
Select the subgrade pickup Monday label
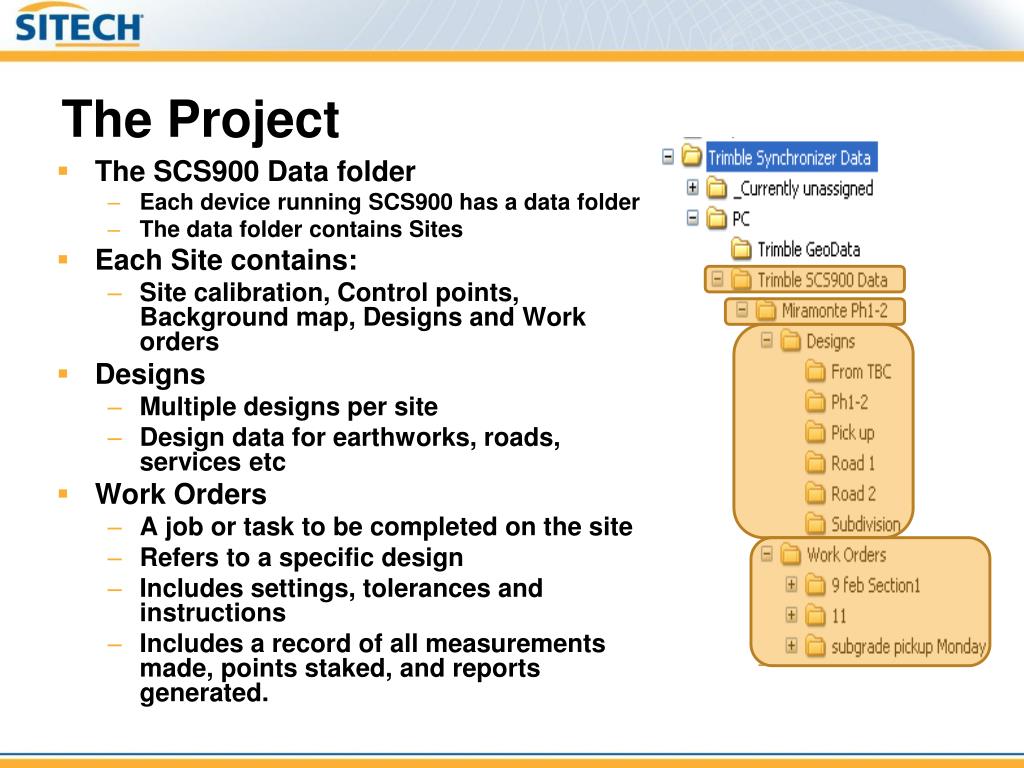click(908, 647)
